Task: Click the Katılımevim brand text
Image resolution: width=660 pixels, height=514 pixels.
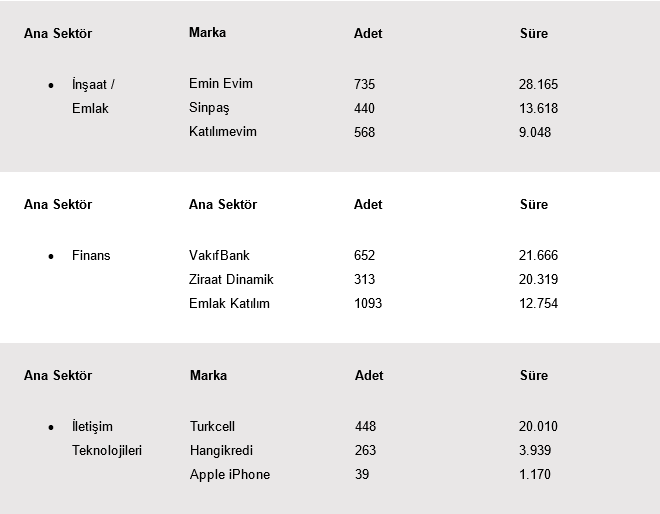Action: pos(222,131)
